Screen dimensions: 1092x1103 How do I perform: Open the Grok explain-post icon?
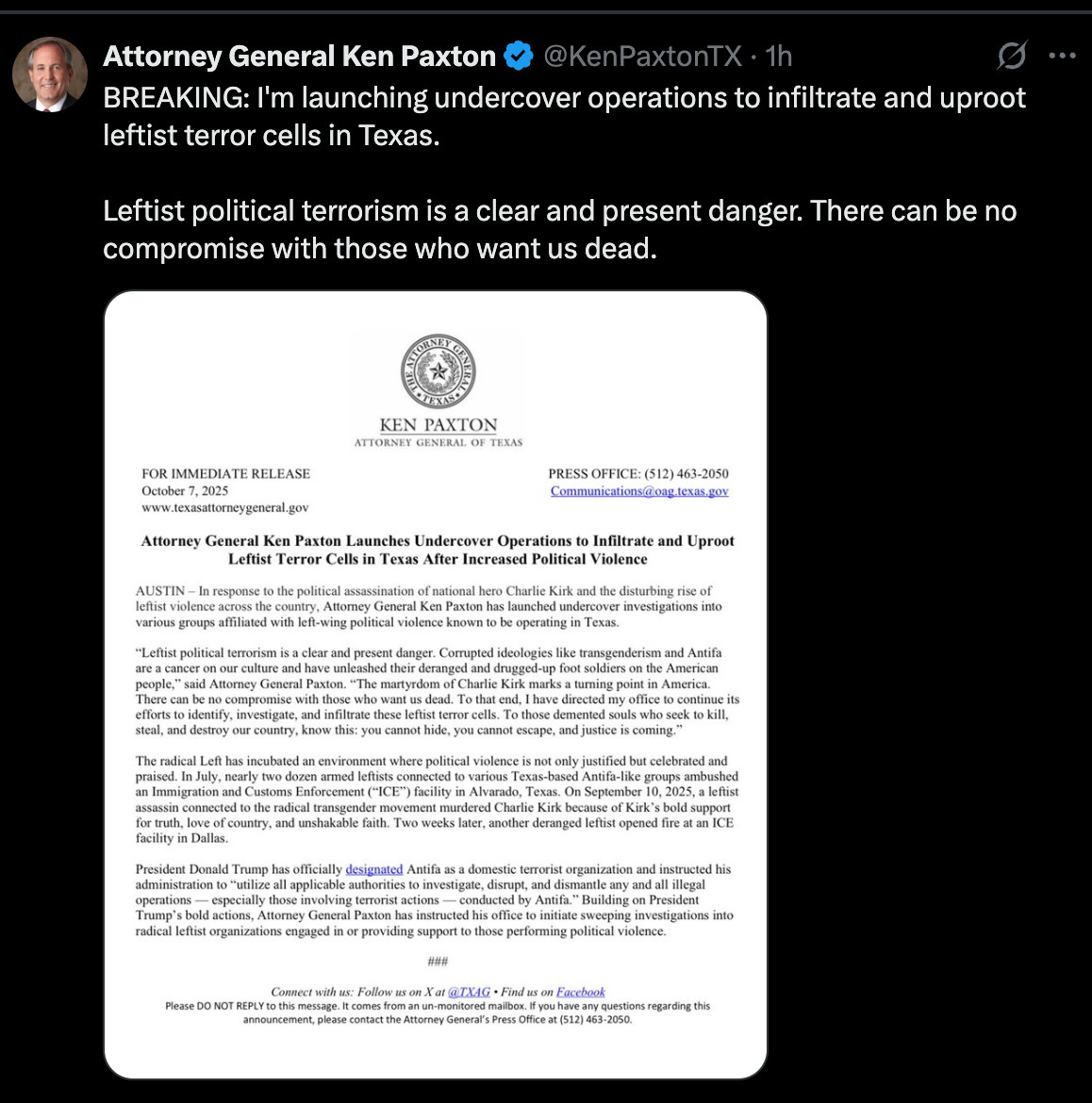[x=1011, y=57]
